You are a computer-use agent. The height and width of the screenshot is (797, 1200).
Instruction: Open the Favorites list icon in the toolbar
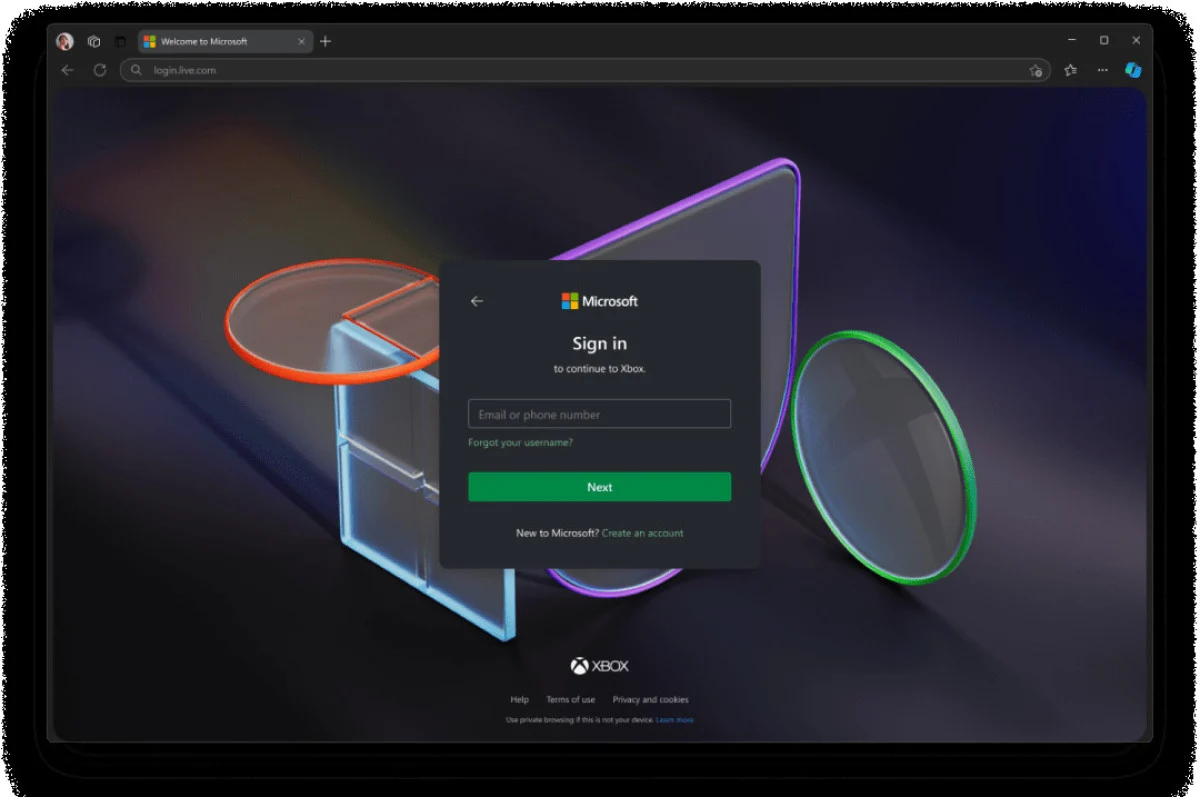coord(1071,70)
